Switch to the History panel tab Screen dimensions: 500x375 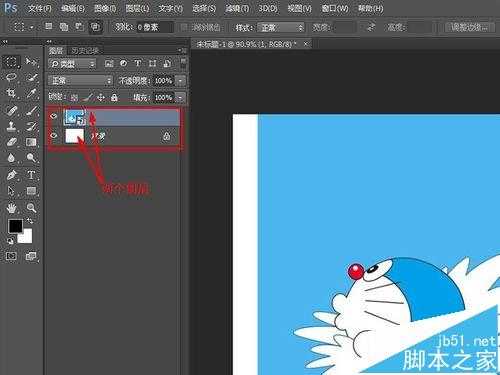[x=85, y=51]
